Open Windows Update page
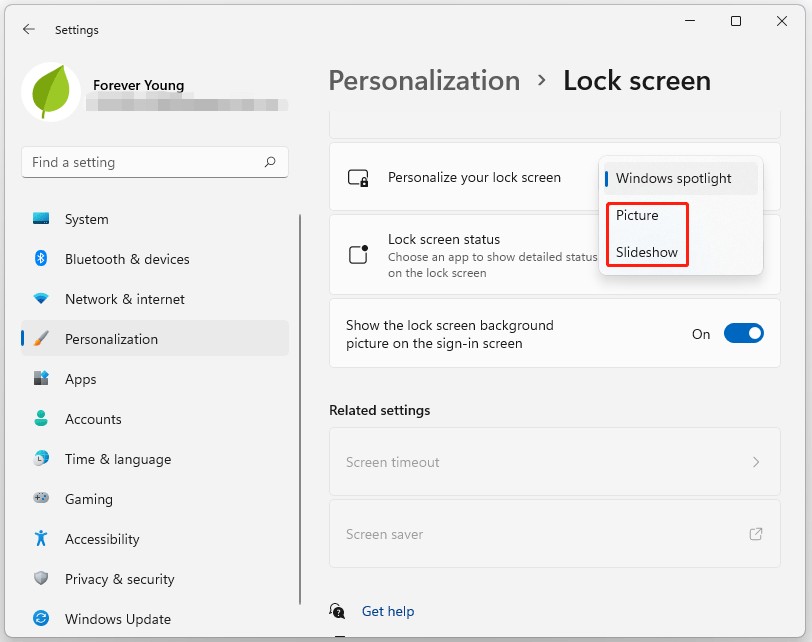This screenshot has height=642, width=812. pos(155,619)
